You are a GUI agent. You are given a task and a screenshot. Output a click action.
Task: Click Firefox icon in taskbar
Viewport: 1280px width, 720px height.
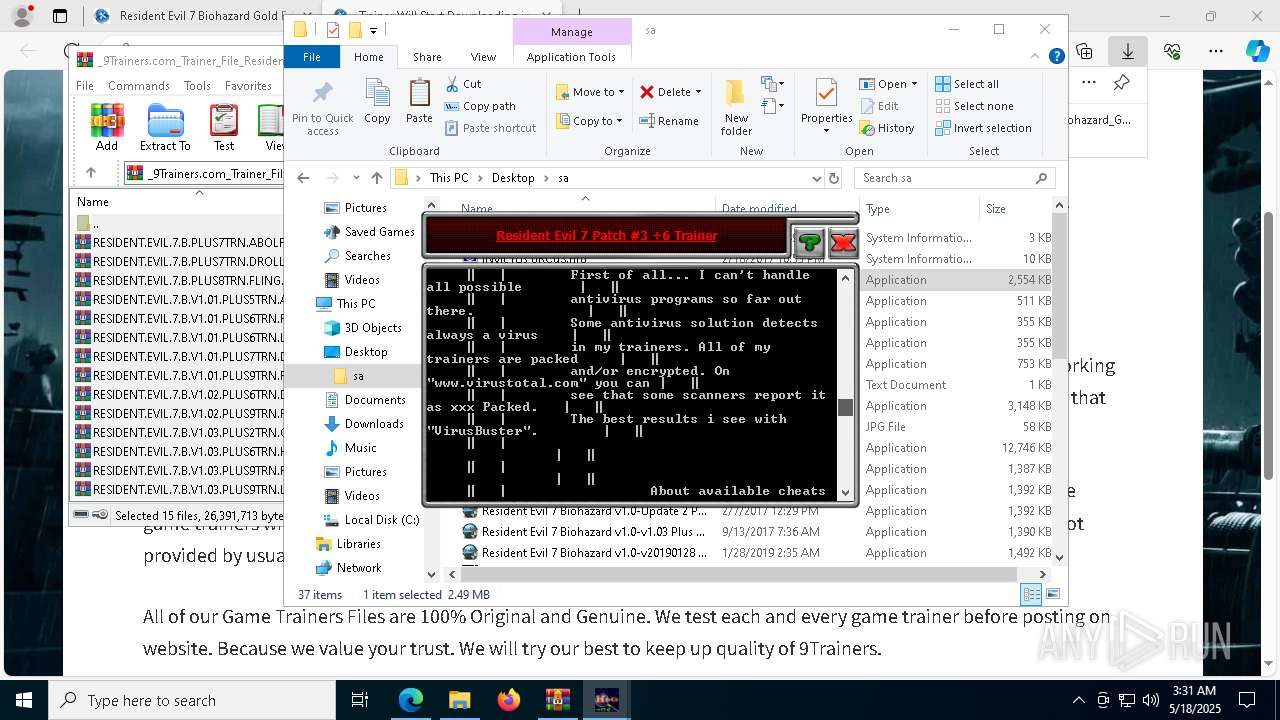point(509,700)
